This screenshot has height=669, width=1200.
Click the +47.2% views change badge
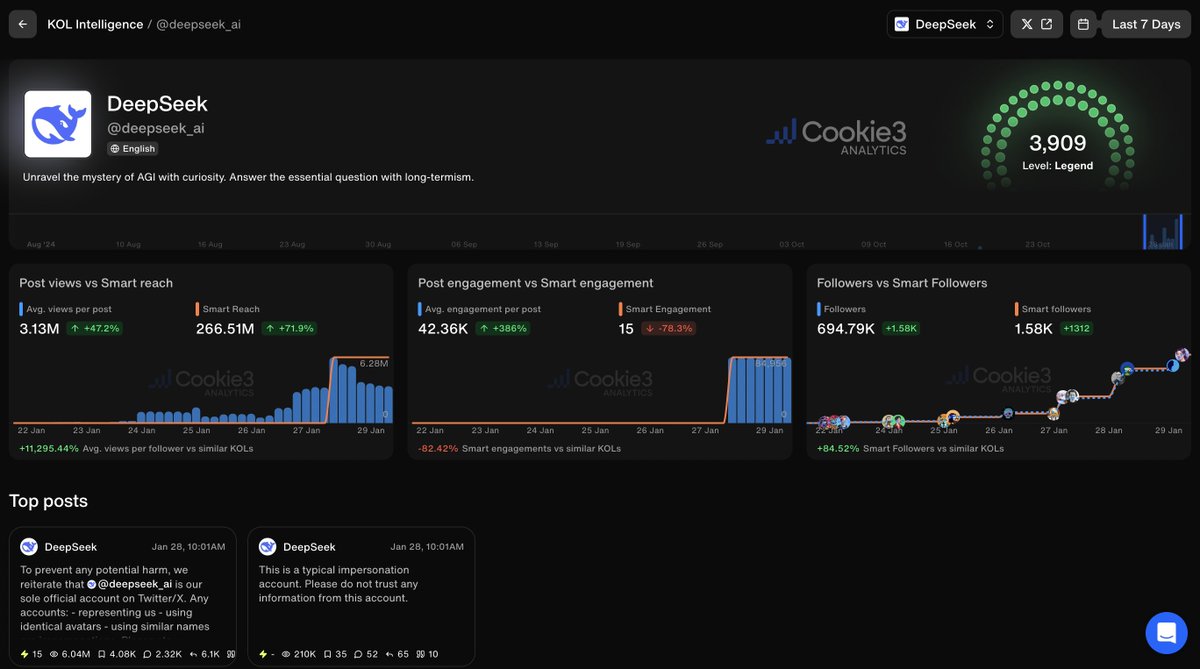click(x=95, y=328)
